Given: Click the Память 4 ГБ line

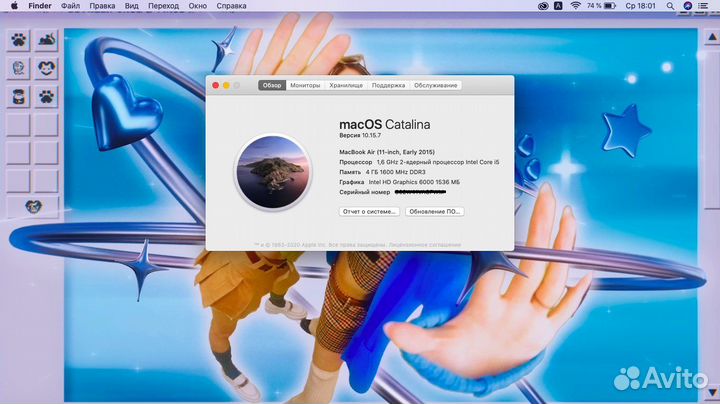Looking at the screenshot, I should point(382,172).
